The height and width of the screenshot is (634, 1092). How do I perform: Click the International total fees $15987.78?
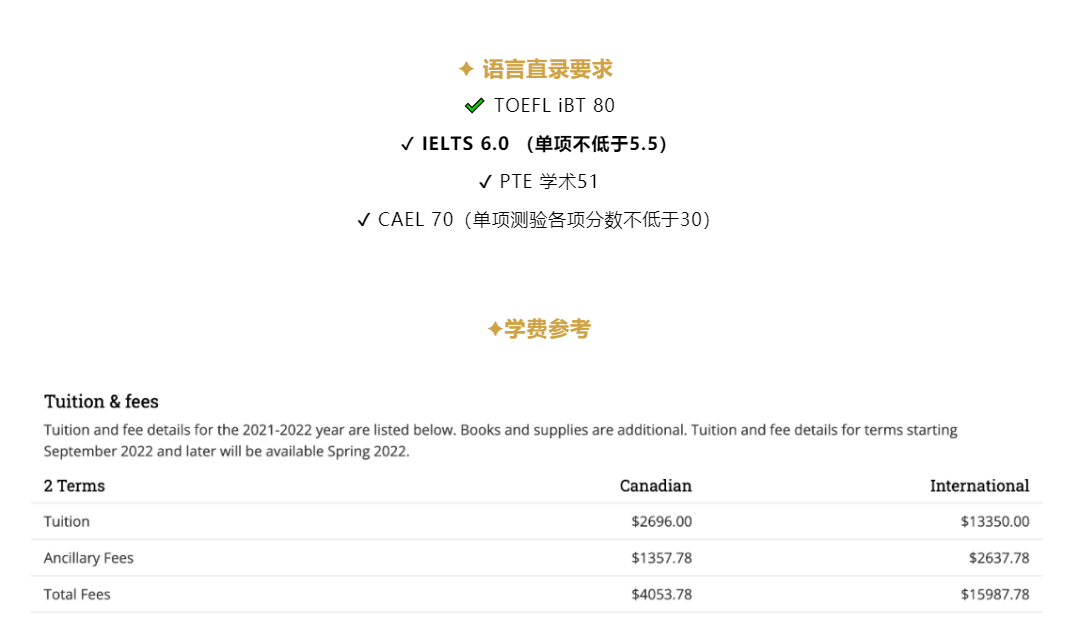pyautogui.click(x=995, y=595)
